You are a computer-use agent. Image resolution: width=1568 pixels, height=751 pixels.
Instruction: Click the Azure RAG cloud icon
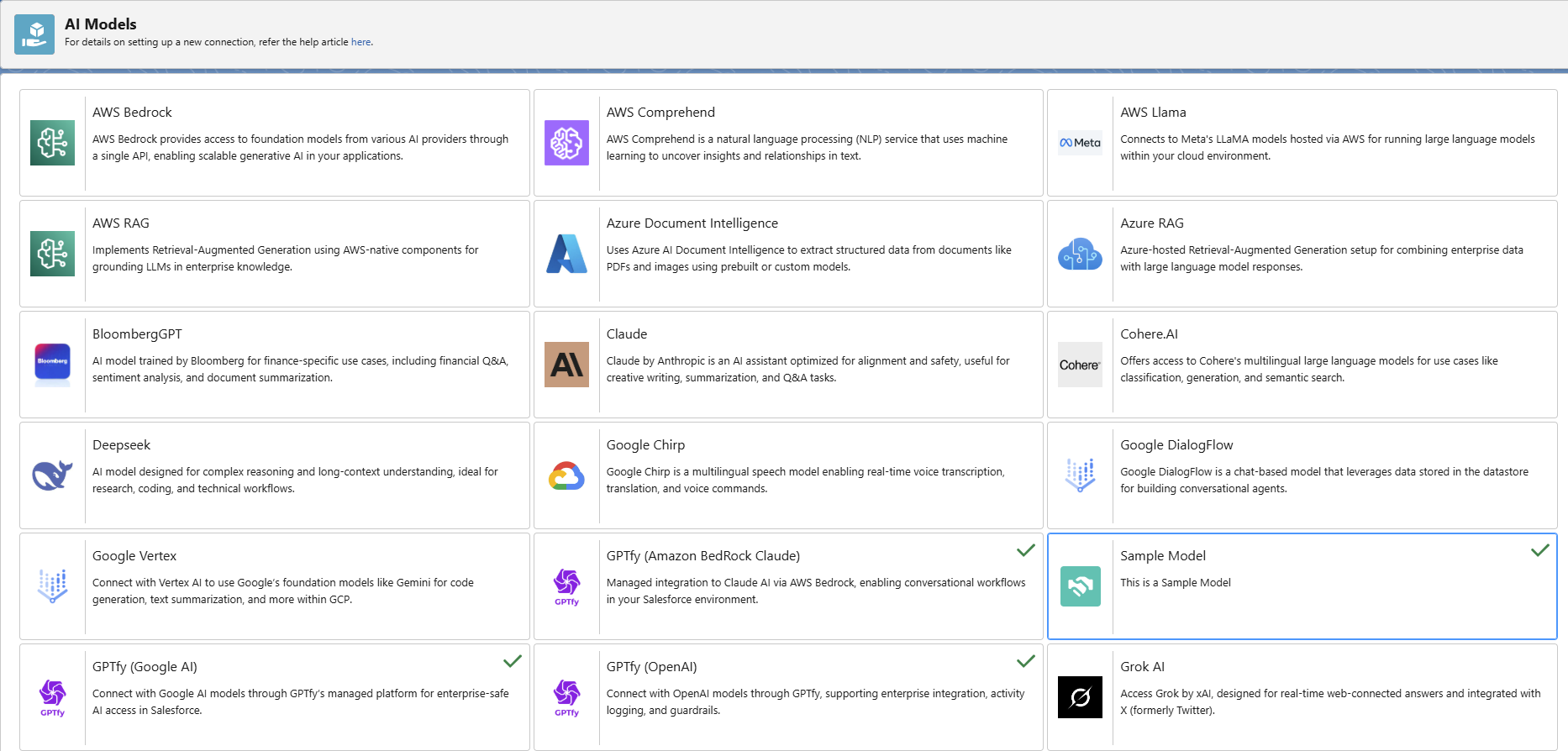tap(1080, 254)
